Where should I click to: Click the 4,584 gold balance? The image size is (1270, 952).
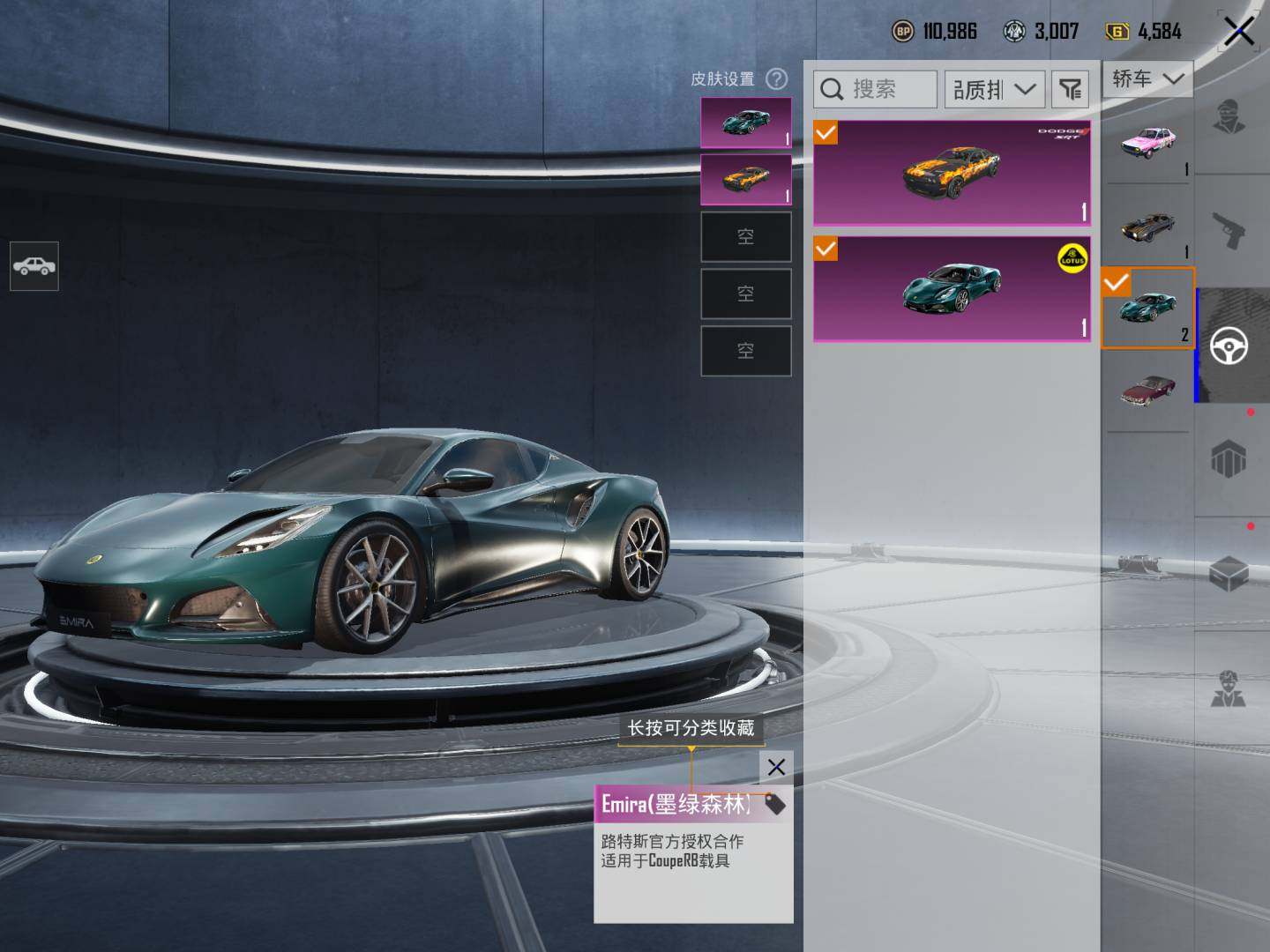[x=1160, y=32]
